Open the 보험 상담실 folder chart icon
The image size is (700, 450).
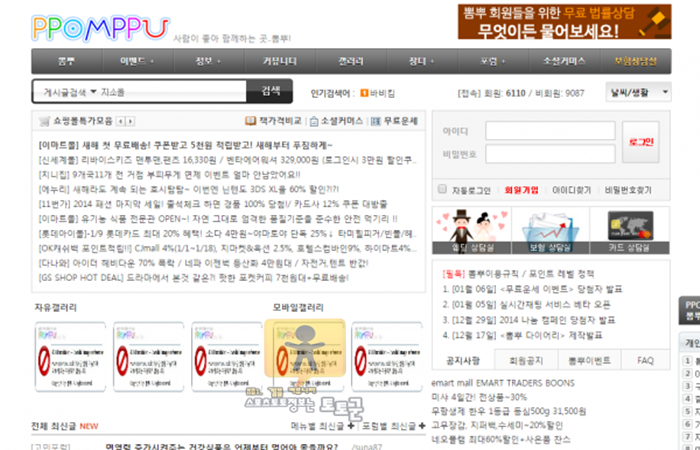[x=550, y=230]
